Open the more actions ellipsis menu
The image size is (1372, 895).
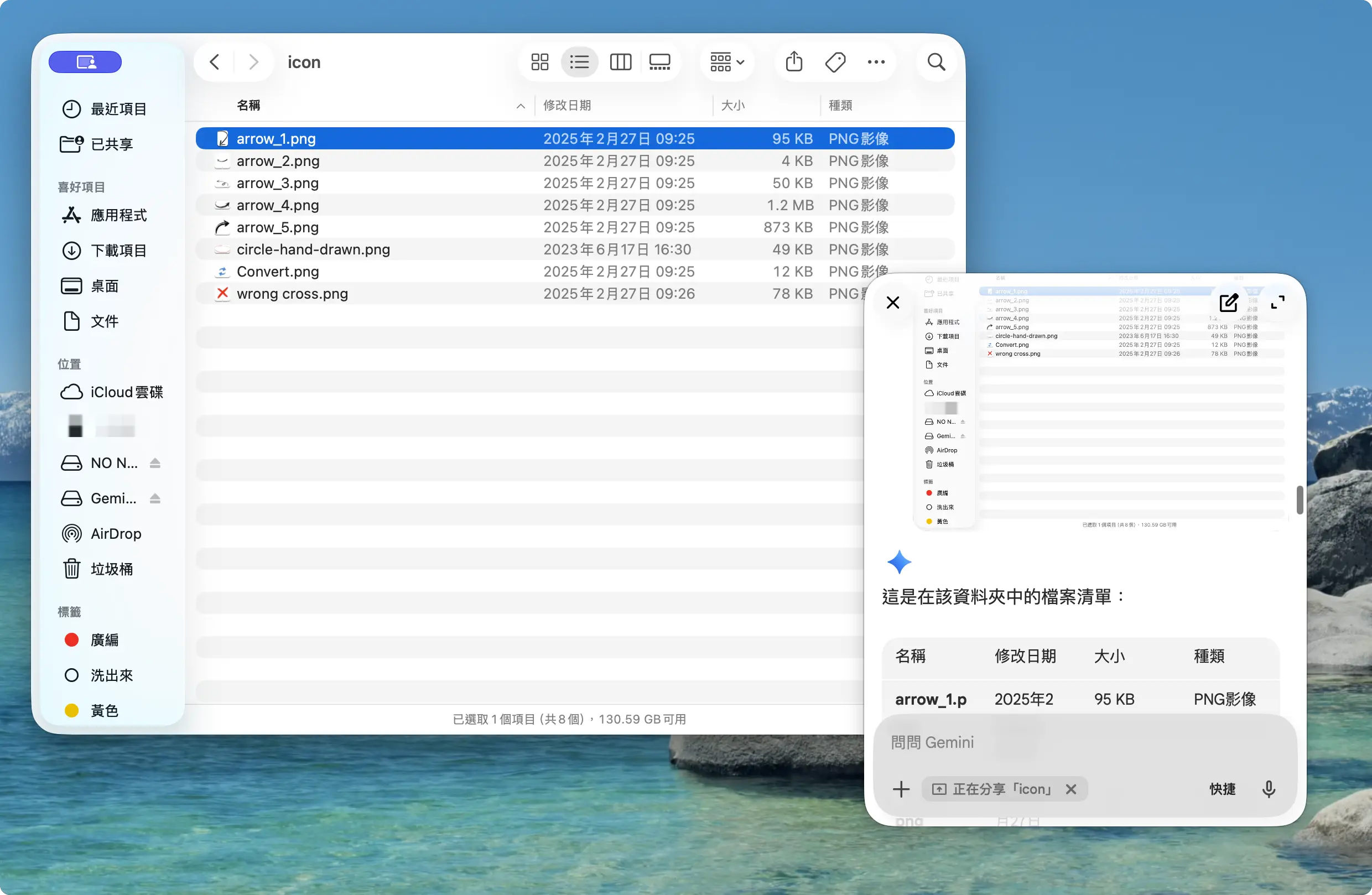[x=876, y=63]
